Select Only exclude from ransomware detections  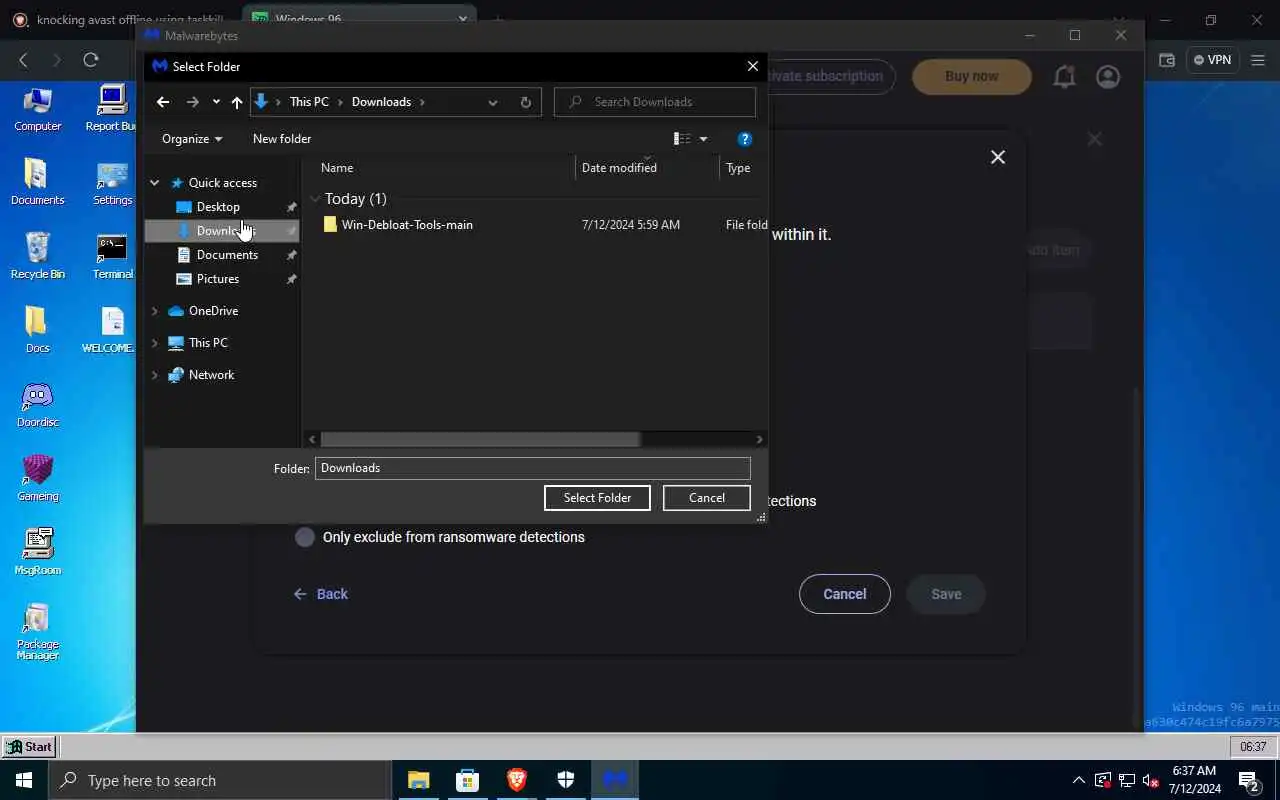pos(305,537)
